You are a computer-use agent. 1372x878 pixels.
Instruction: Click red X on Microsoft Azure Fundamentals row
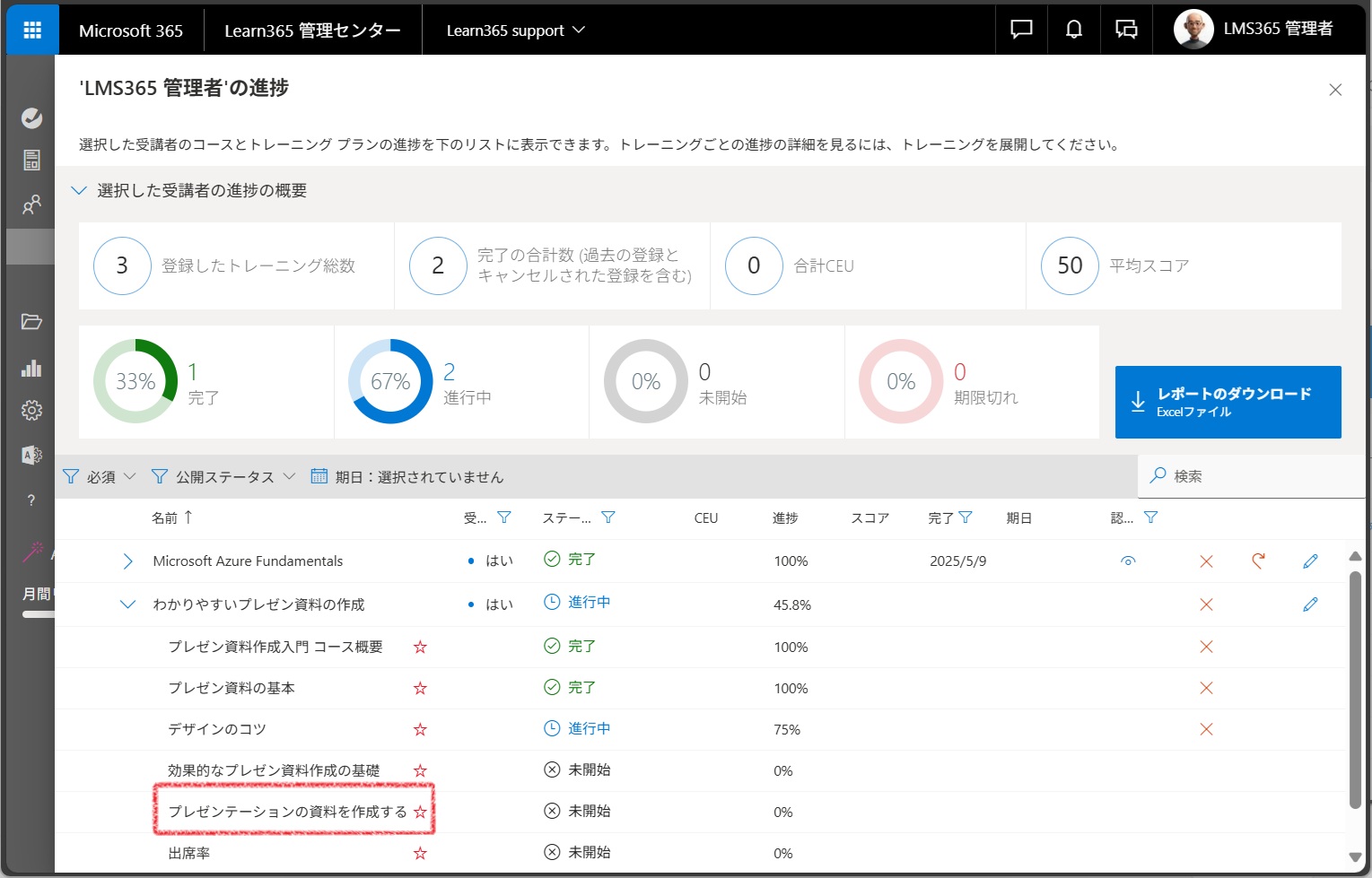coord(1206,561)
